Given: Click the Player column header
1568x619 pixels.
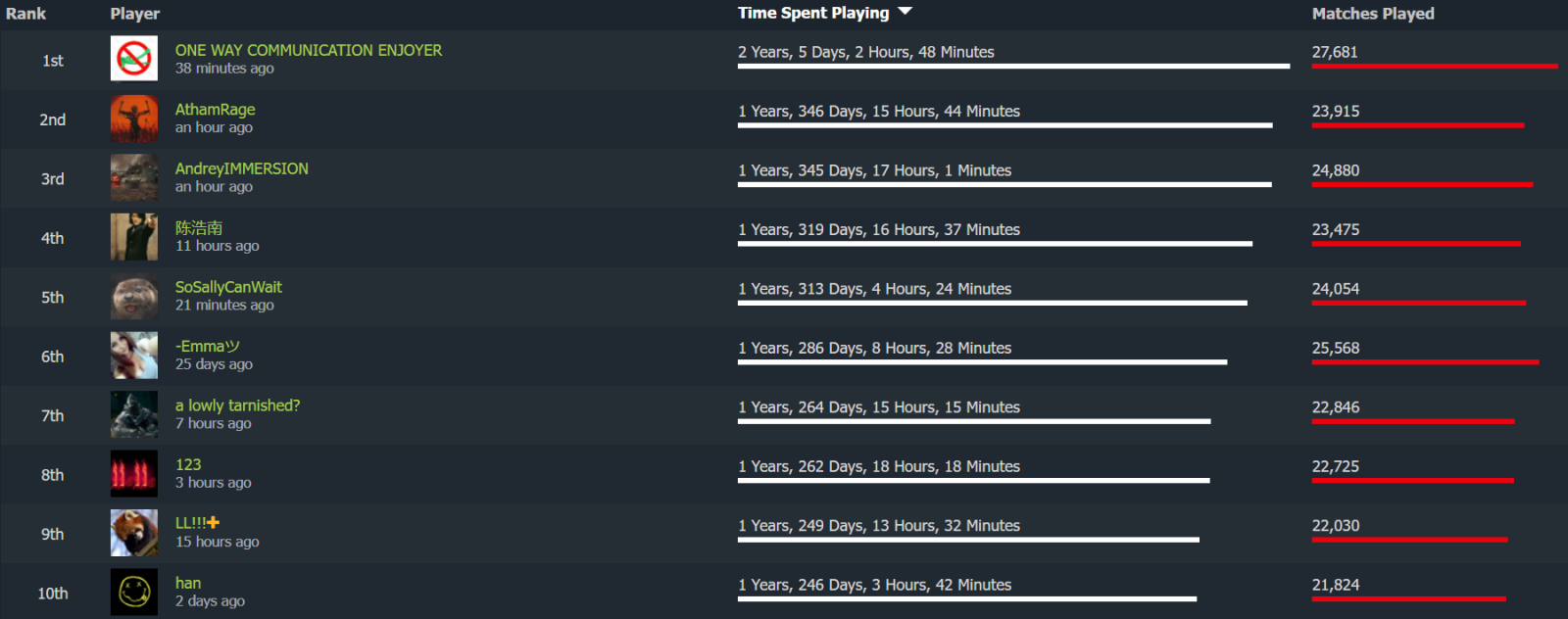Looking at the screenshot, I should [134, 14].
